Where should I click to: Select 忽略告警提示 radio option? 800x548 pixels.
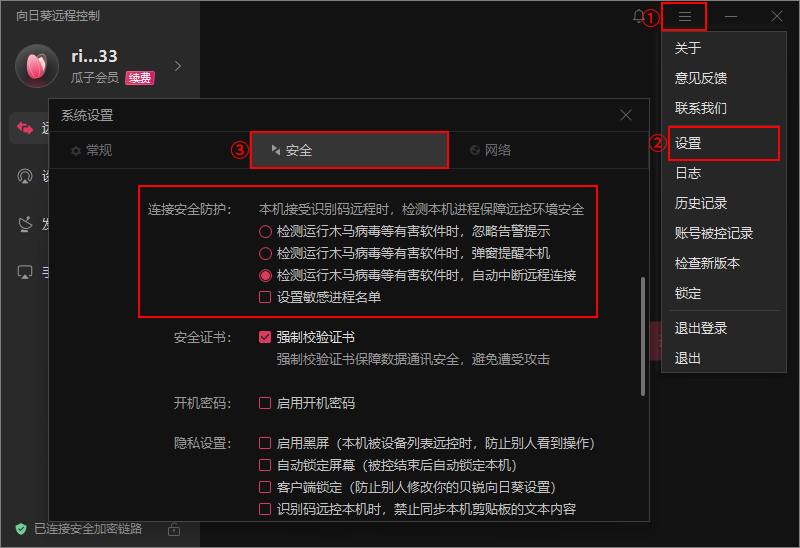pyautogui.click(x=265, y=232)
